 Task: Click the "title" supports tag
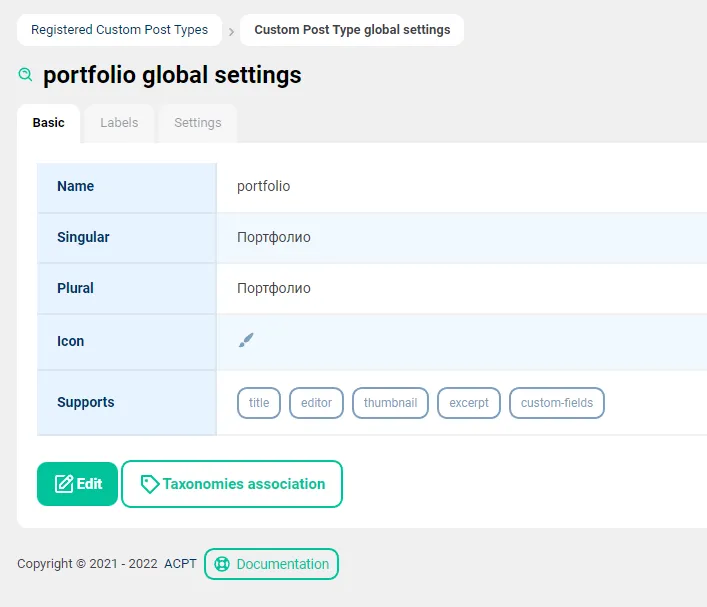pyautogui.click(x=259, y=403)
